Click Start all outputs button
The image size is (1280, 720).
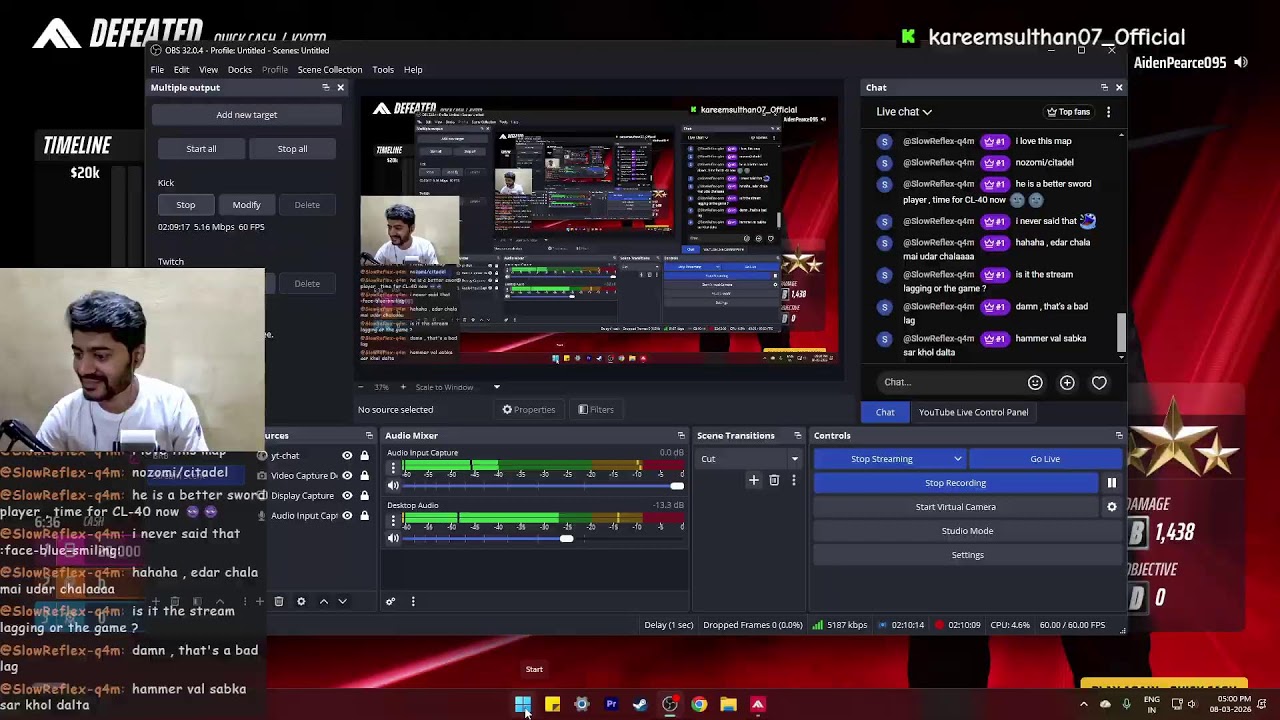[x=201, y=149]
